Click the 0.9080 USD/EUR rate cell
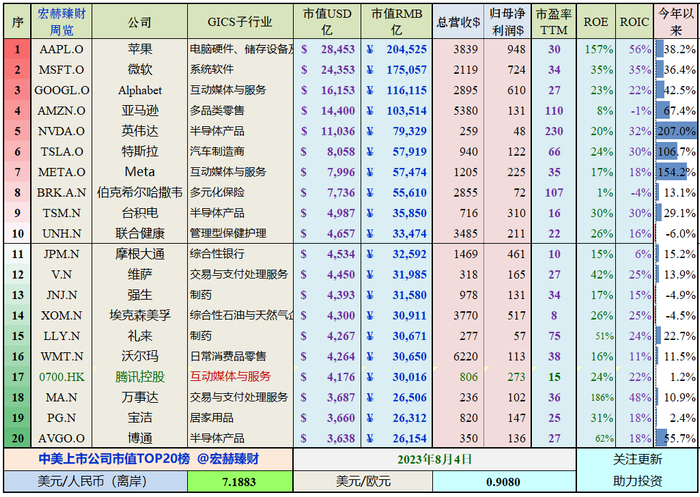The height and width of the screenshot is (497, 700). (x=504, y=482)
